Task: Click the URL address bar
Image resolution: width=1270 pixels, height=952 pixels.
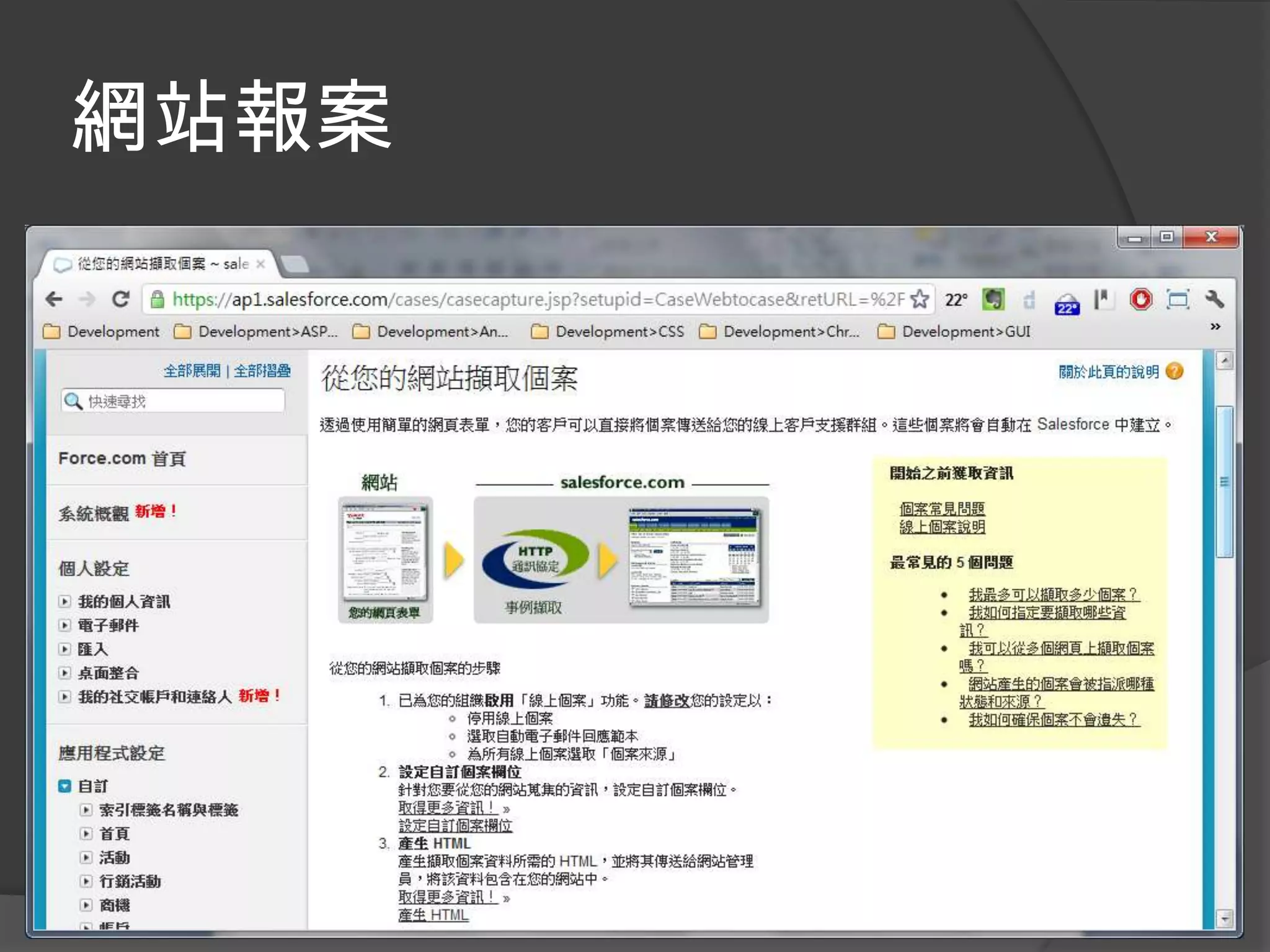Action: (x=538, y=299)
